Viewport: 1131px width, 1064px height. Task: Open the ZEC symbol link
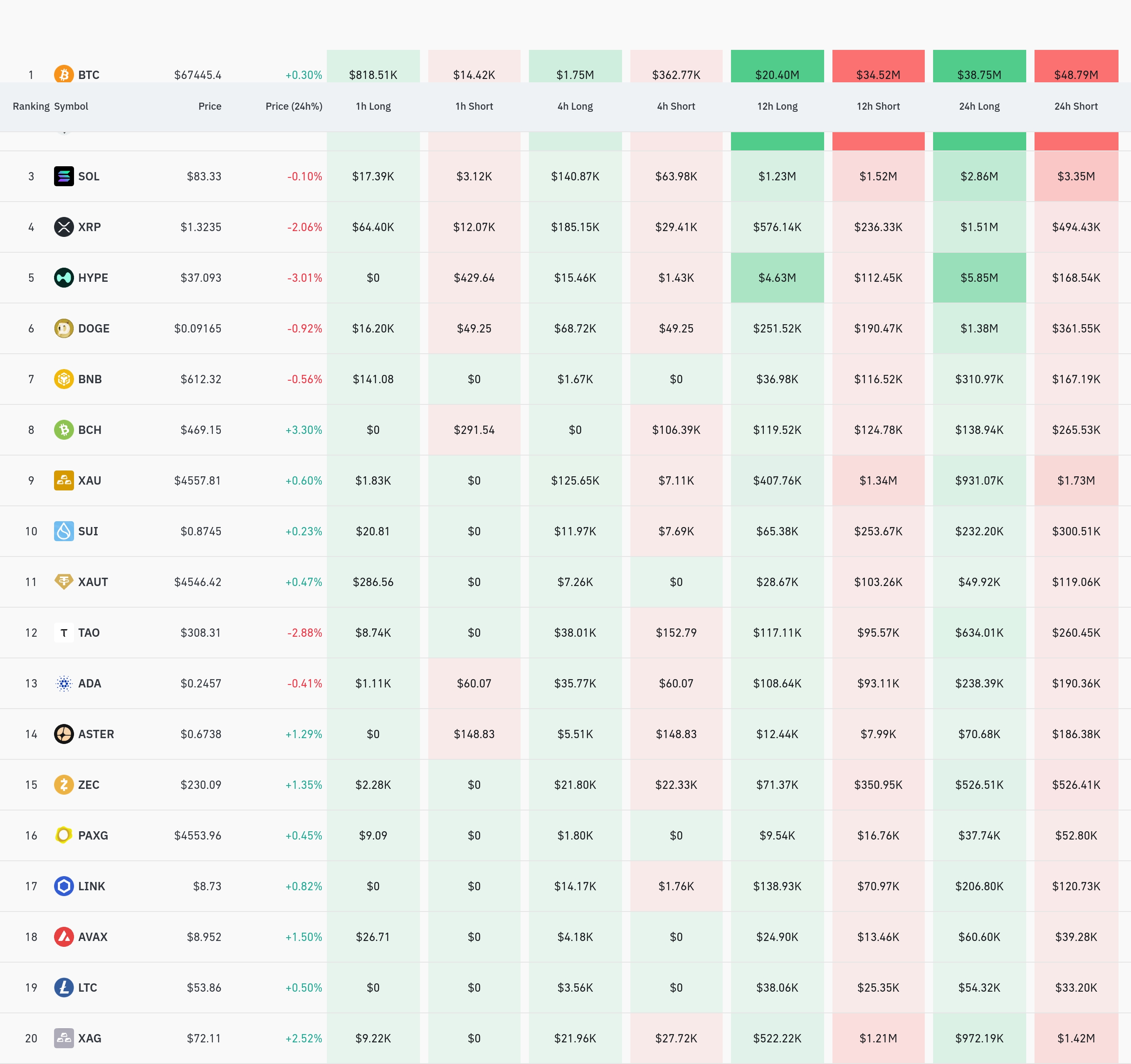(x=89, y=785)
